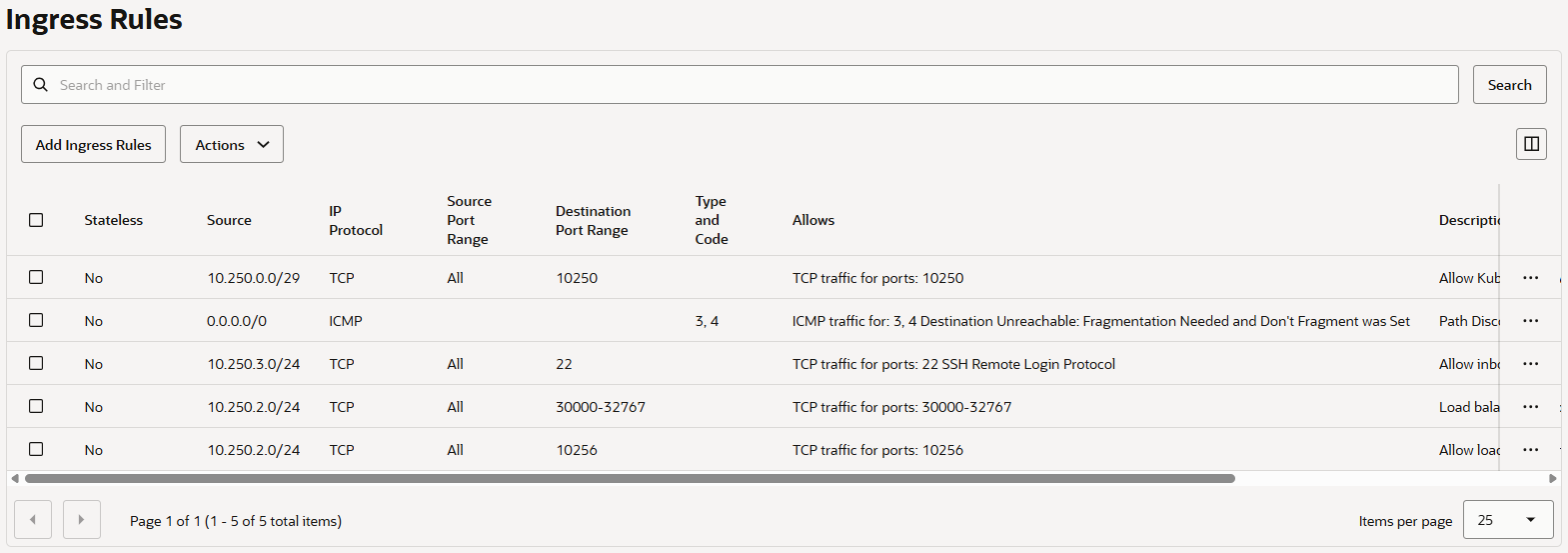1568x553 pixels.
Task: Open row actions for port 10256 rule
Action: (1530, 450)
